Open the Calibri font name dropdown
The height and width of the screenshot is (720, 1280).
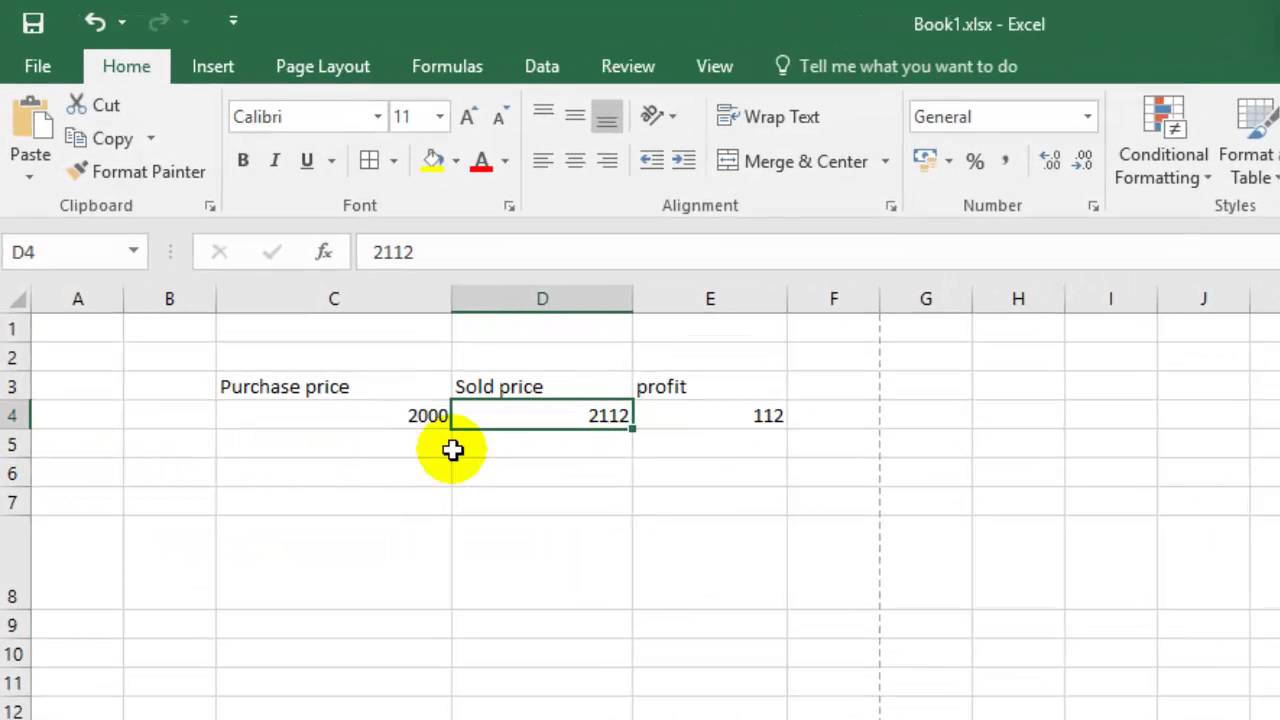(x=378, y=117)
